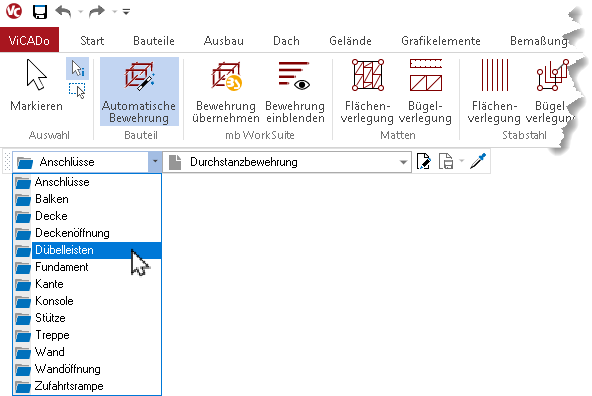Open the undo history dropdown arrow
592x396 pixels.
[x=80, y=12]
